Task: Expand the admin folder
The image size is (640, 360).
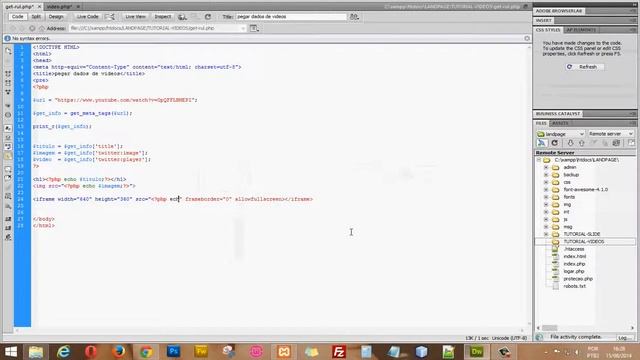Action: click(546, 167)
